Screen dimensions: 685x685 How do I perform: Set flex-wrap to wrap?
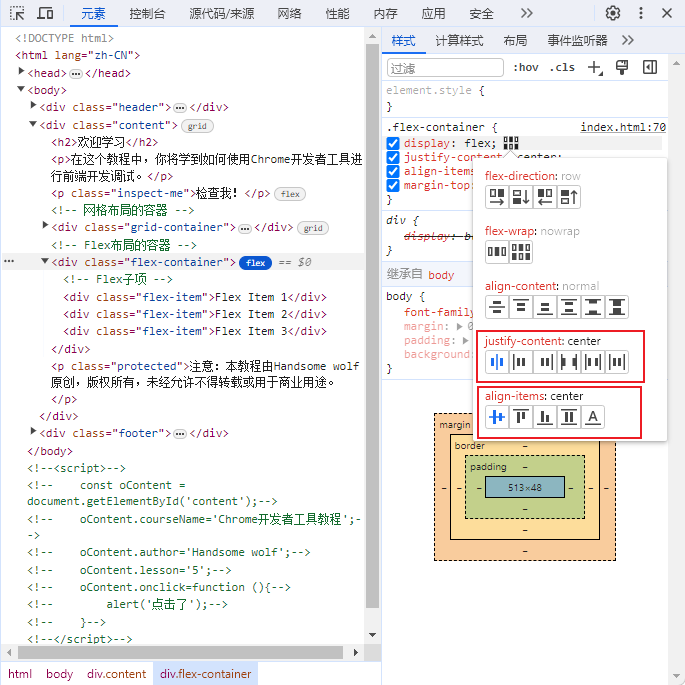point(521,252)
